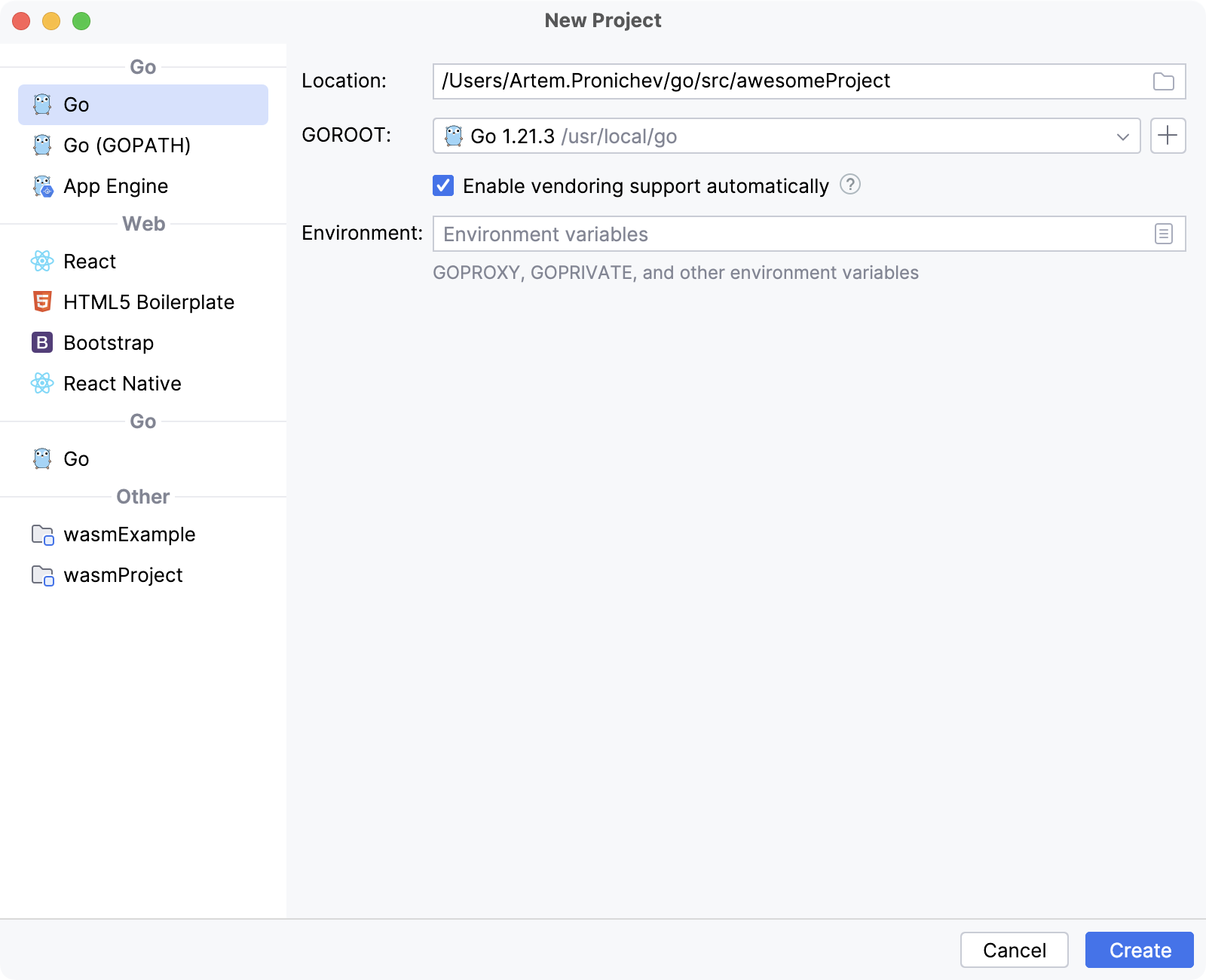Click the wasmProject folder icon
The image size is (1206, 980).
coord(43,575)
